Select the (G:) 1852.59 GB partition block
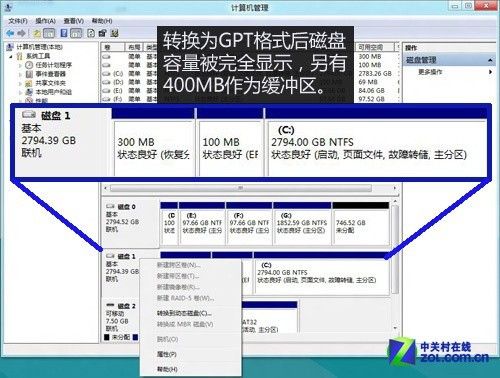The image size is (500, 378). click(302, 223)
